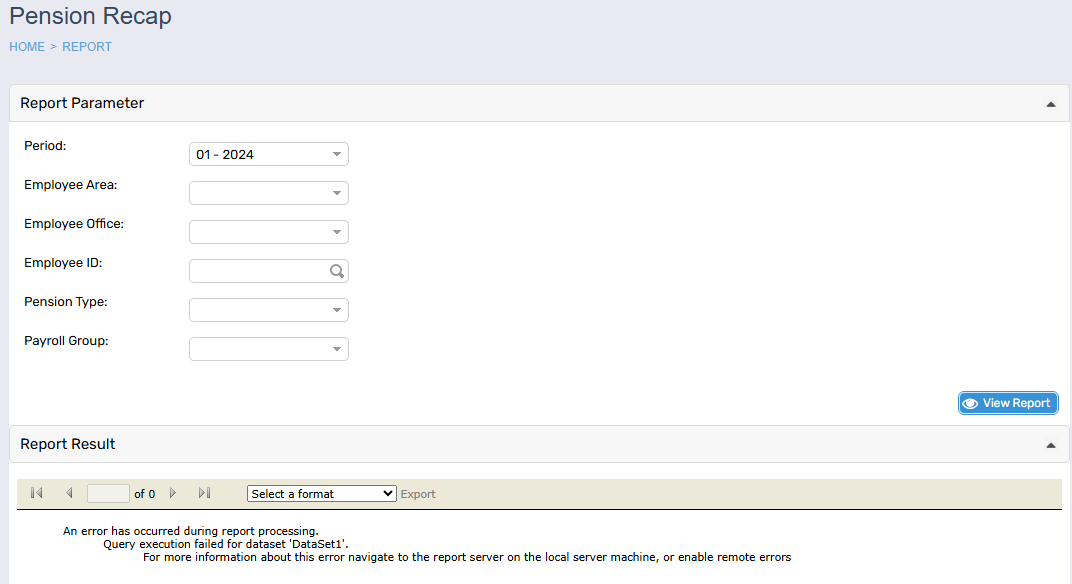Open the Select a format dropdown
Image resolution: width=1072 pixels, height=584 pixels.
point(321,494)
